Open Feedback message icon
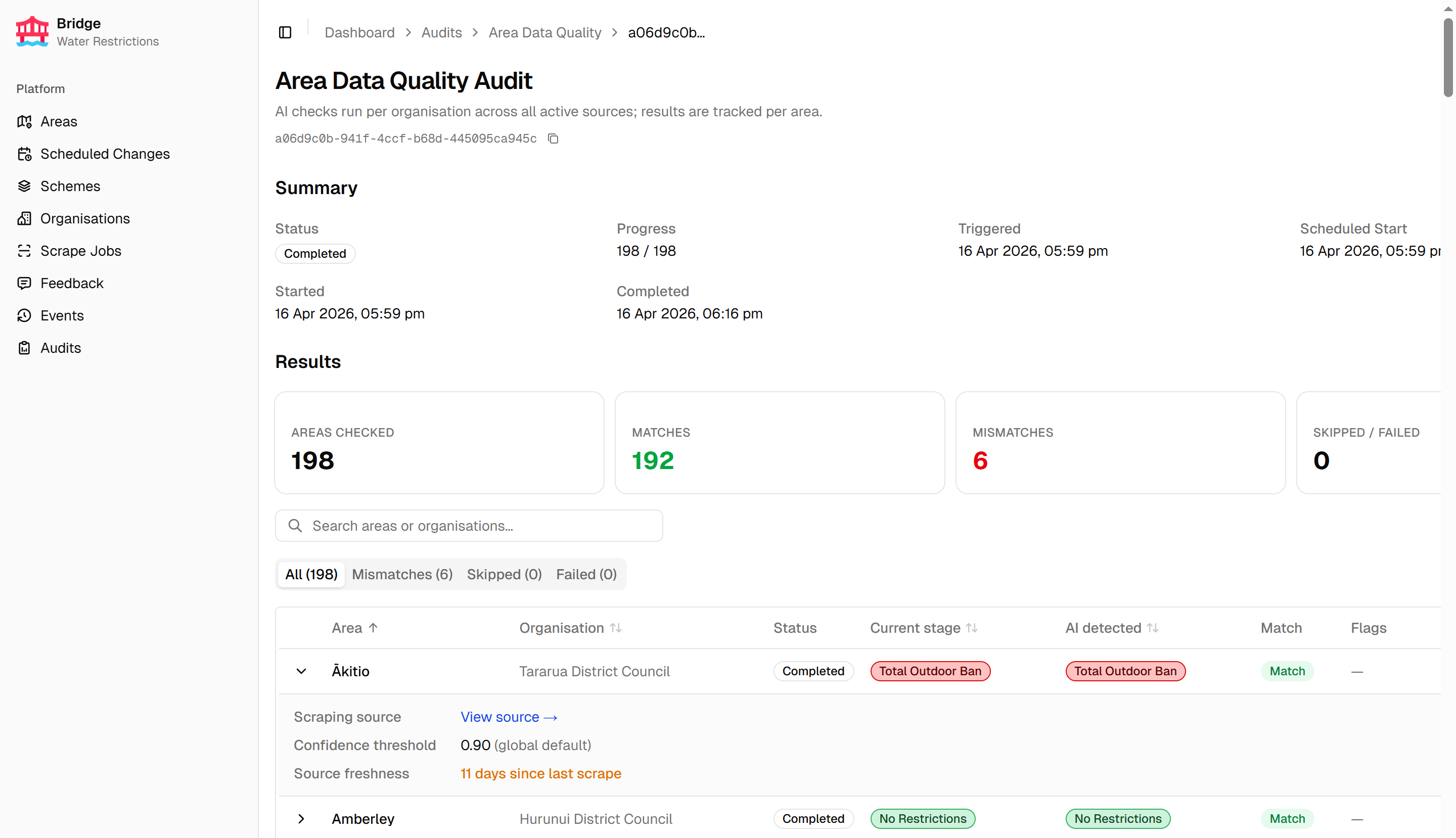This screenshot has height=838, width=1456. (x=24, y=283)
